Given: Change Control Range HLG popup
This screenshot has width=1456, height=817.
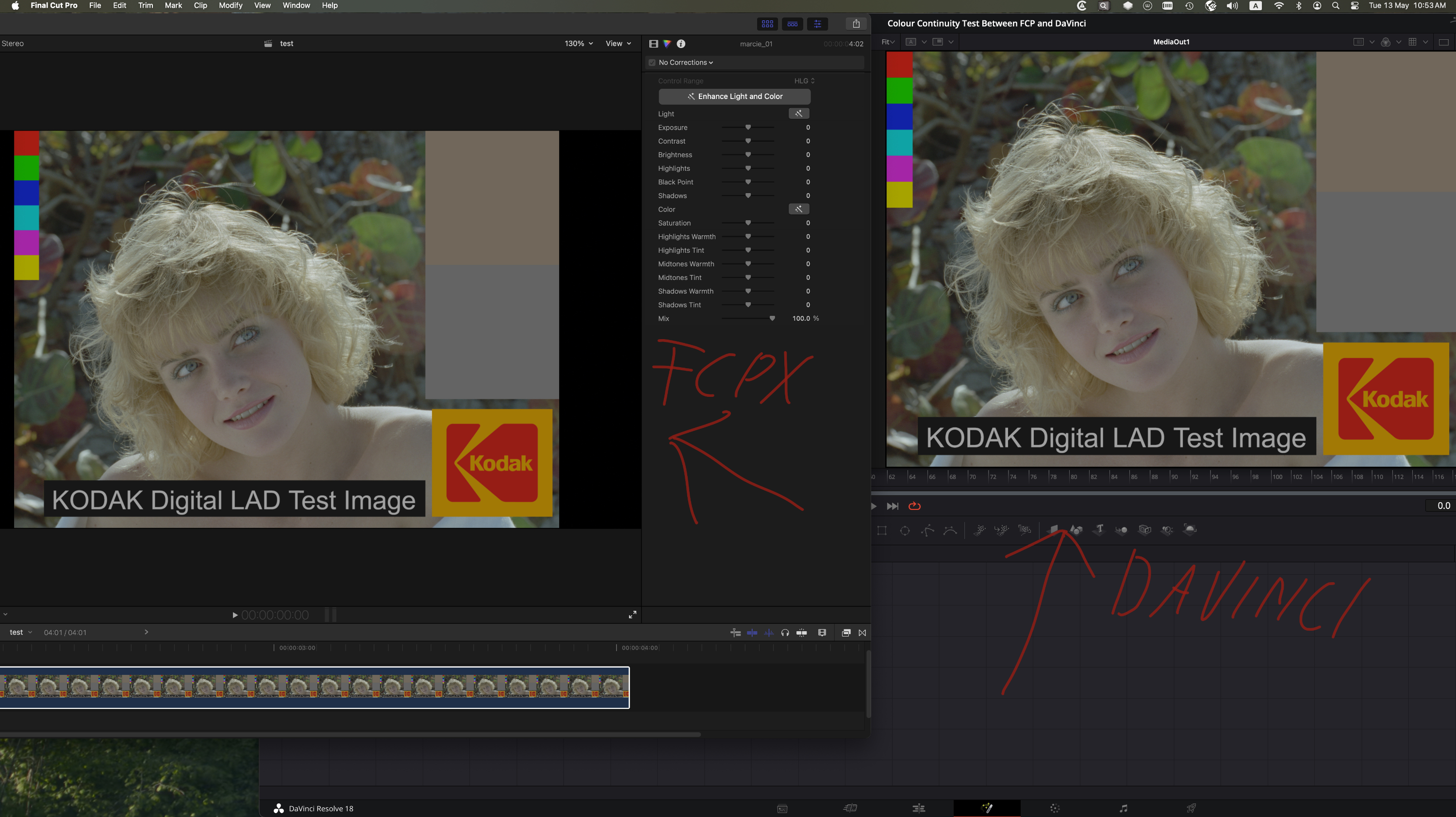Looking at the screenshot, I should click(804, 81).
